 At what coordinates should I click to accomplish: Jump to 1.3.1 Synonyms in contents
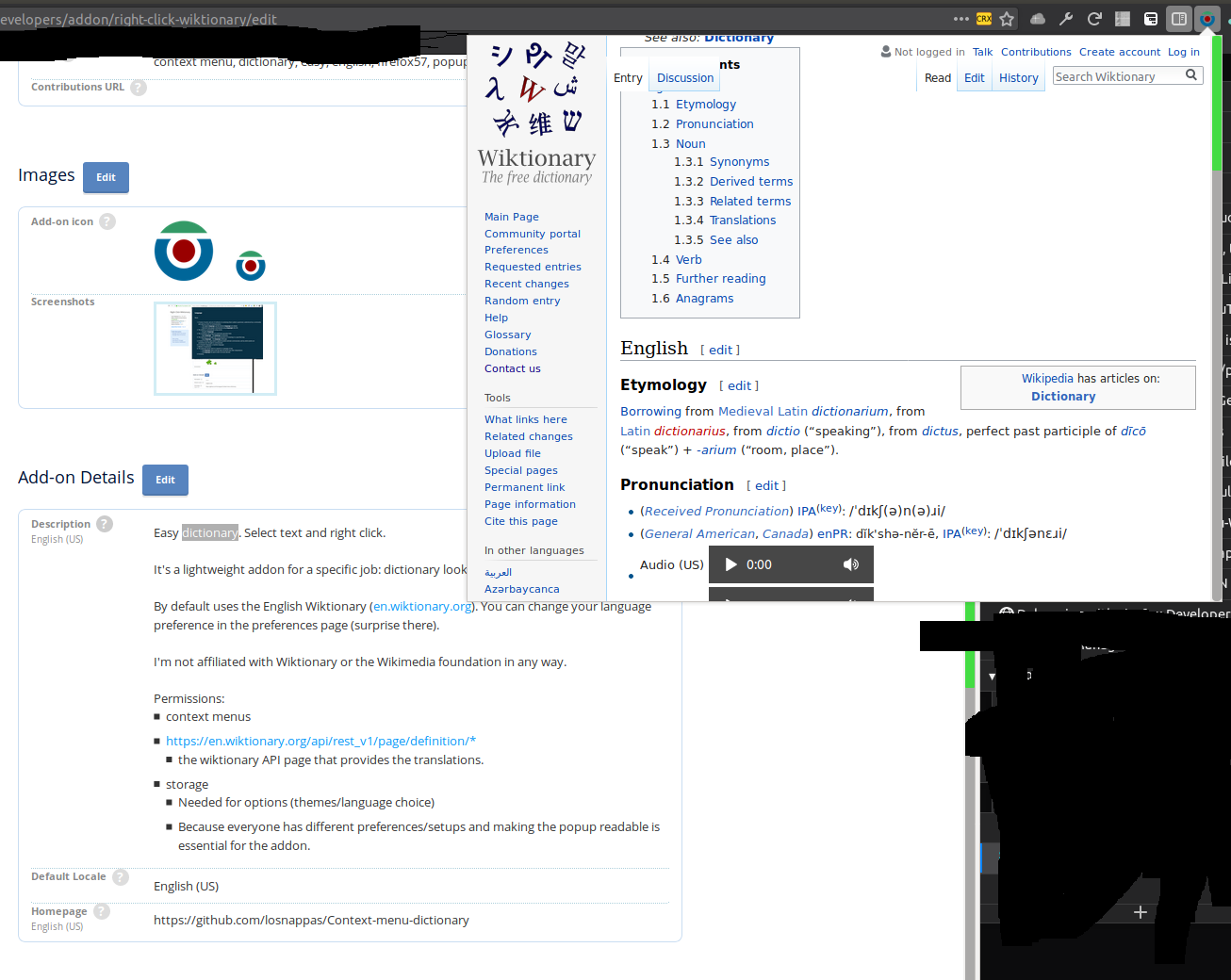[722, 162]
